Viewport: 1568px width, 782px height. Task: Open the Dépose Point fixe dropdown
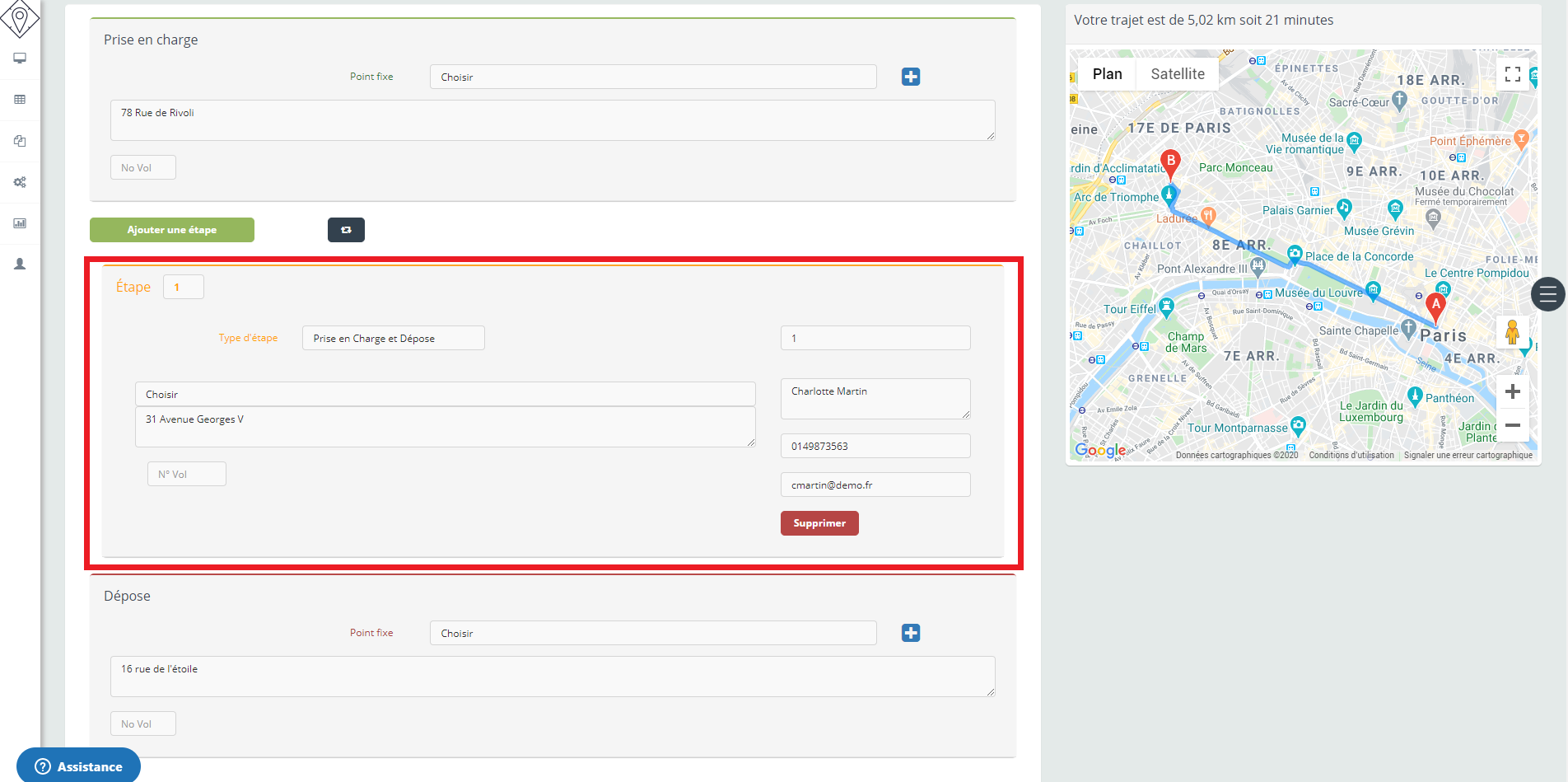pos(652,633)
